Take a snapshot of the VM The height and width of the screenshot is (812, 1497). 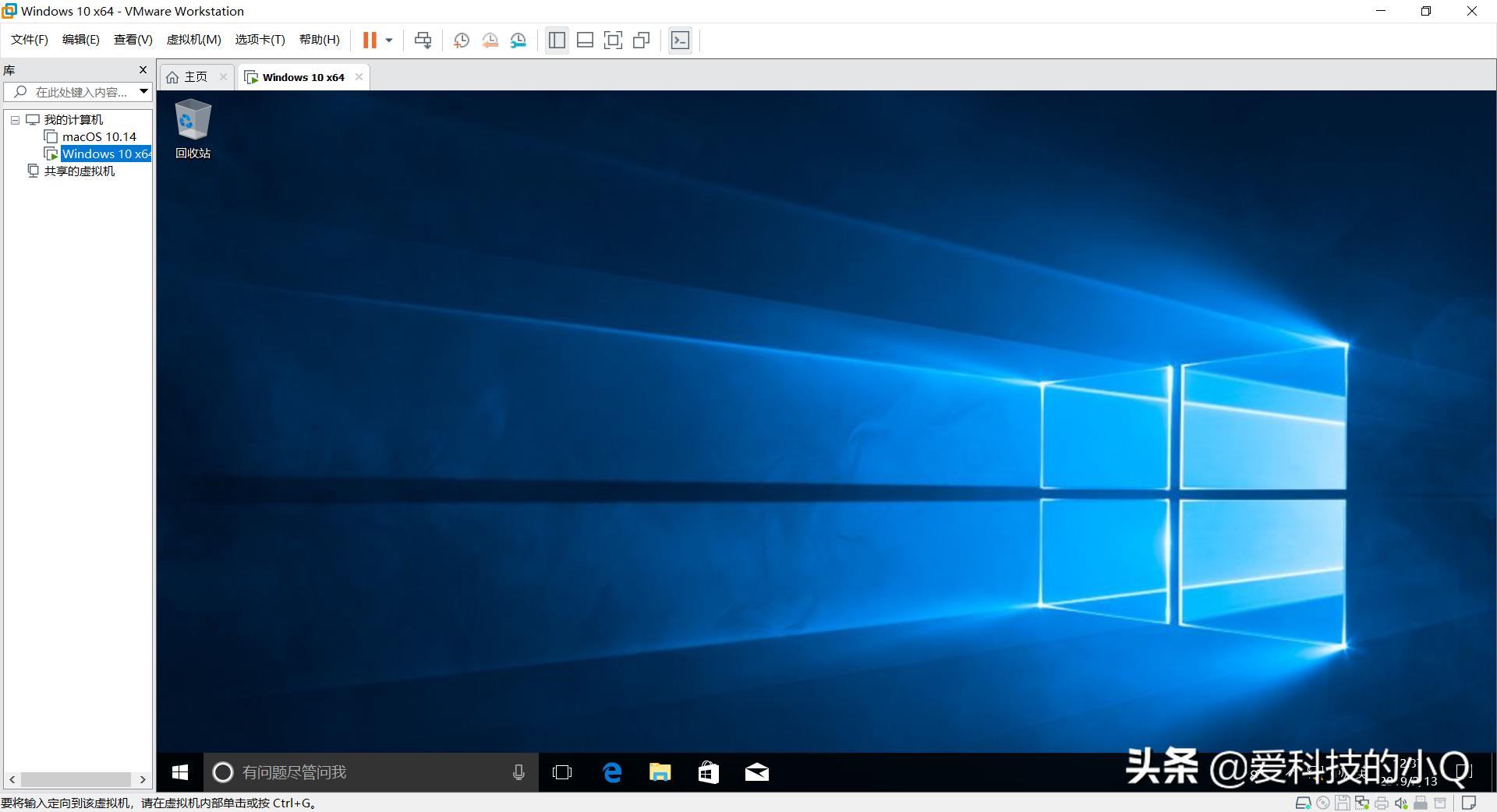(x=461, y=40)
